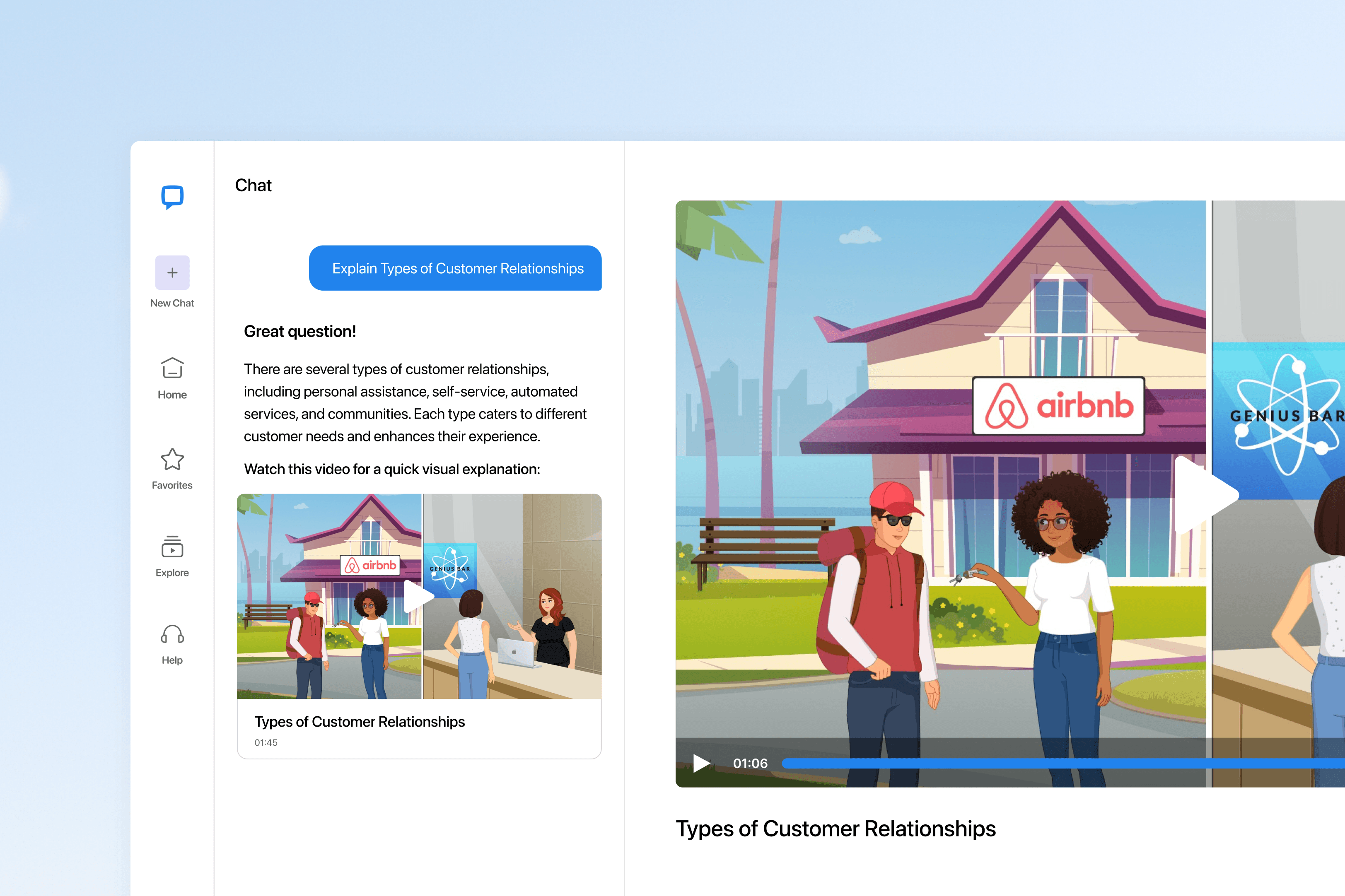Image resolution: width=1345 pixels, height=896 pixels.
Task: Open Favorites star icon
Action: (172, 460)
